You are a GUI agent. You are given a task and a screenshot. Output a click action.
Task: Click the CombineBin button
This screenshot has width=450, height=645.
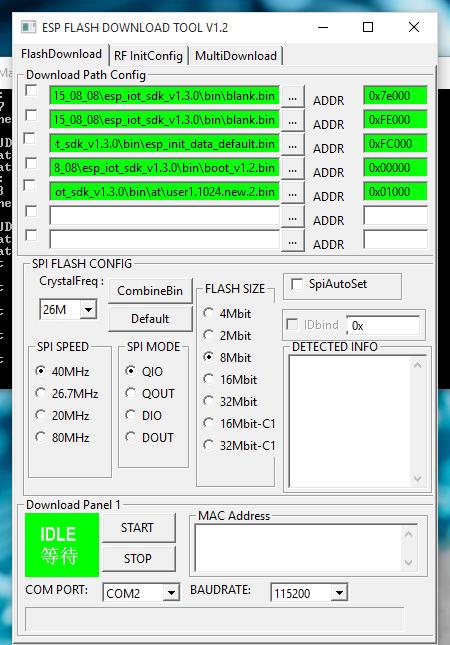coord(150,291)
